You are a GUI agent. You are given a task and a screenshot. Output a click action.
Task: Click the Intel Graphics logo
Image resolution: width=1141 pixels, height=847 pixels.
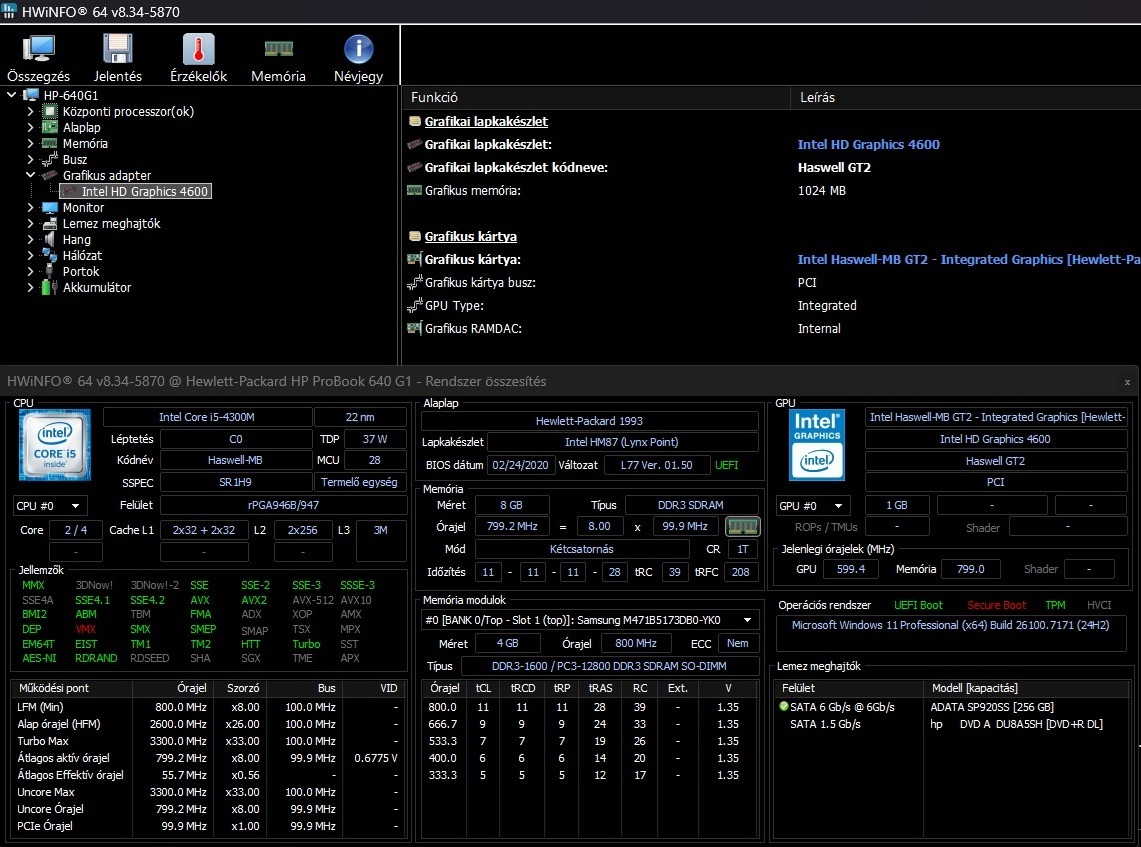[817, 444]
